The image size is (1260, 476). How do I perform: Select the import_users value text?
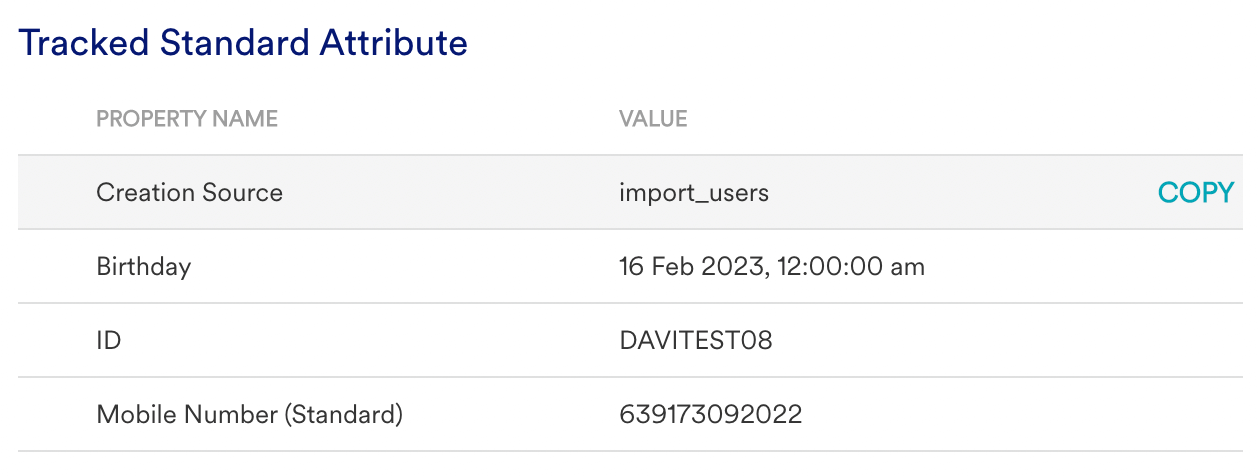point(694,193)
